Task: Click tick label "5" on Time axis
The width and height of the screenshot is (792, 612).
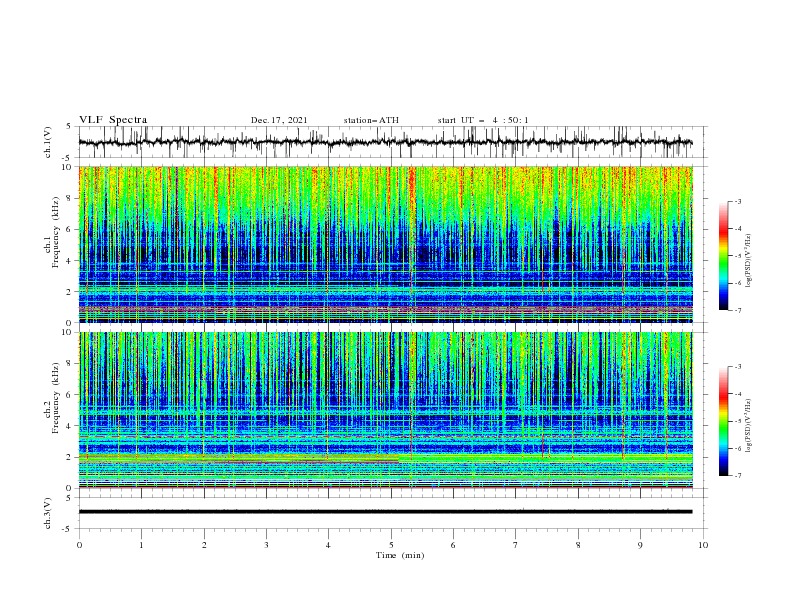Action: (391, 545)
